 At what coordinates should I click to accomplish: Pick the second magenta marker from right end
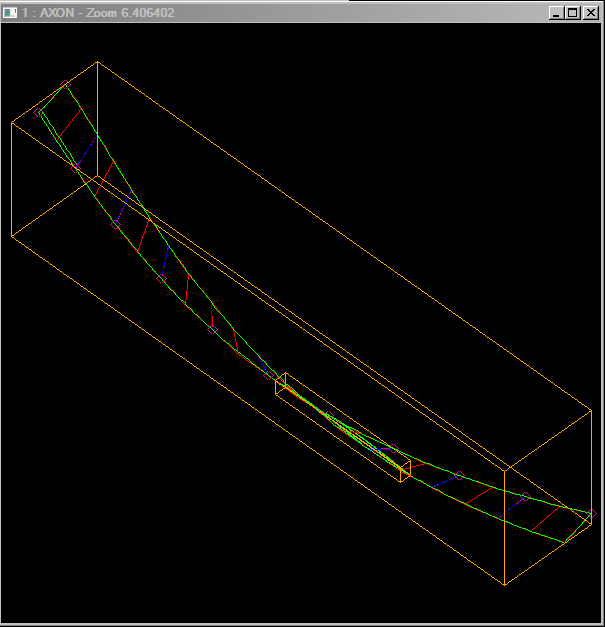point(525,496)
